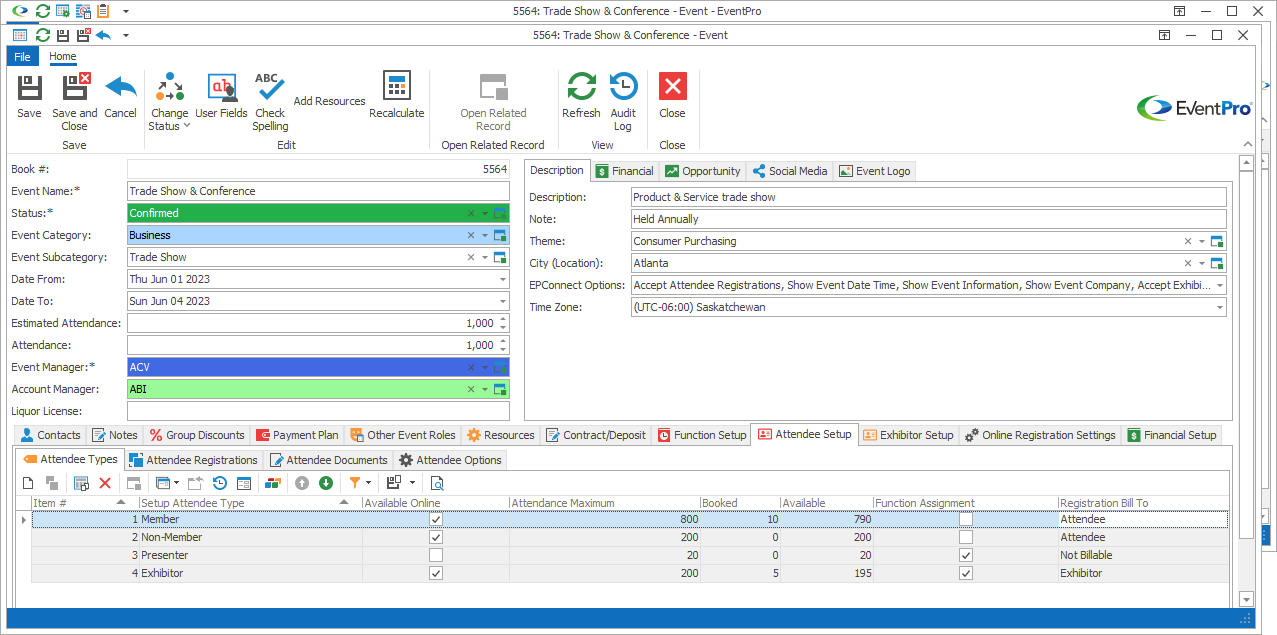This screenshot has height=635, width=1277.
Task: Click the Description text field
Action: [929, 197]
